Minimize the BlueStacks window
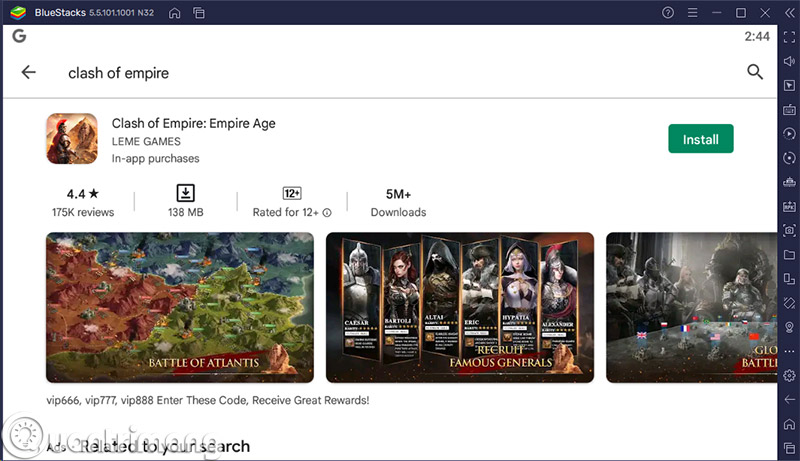Screen dimensions: 800x461 (716, 13)
